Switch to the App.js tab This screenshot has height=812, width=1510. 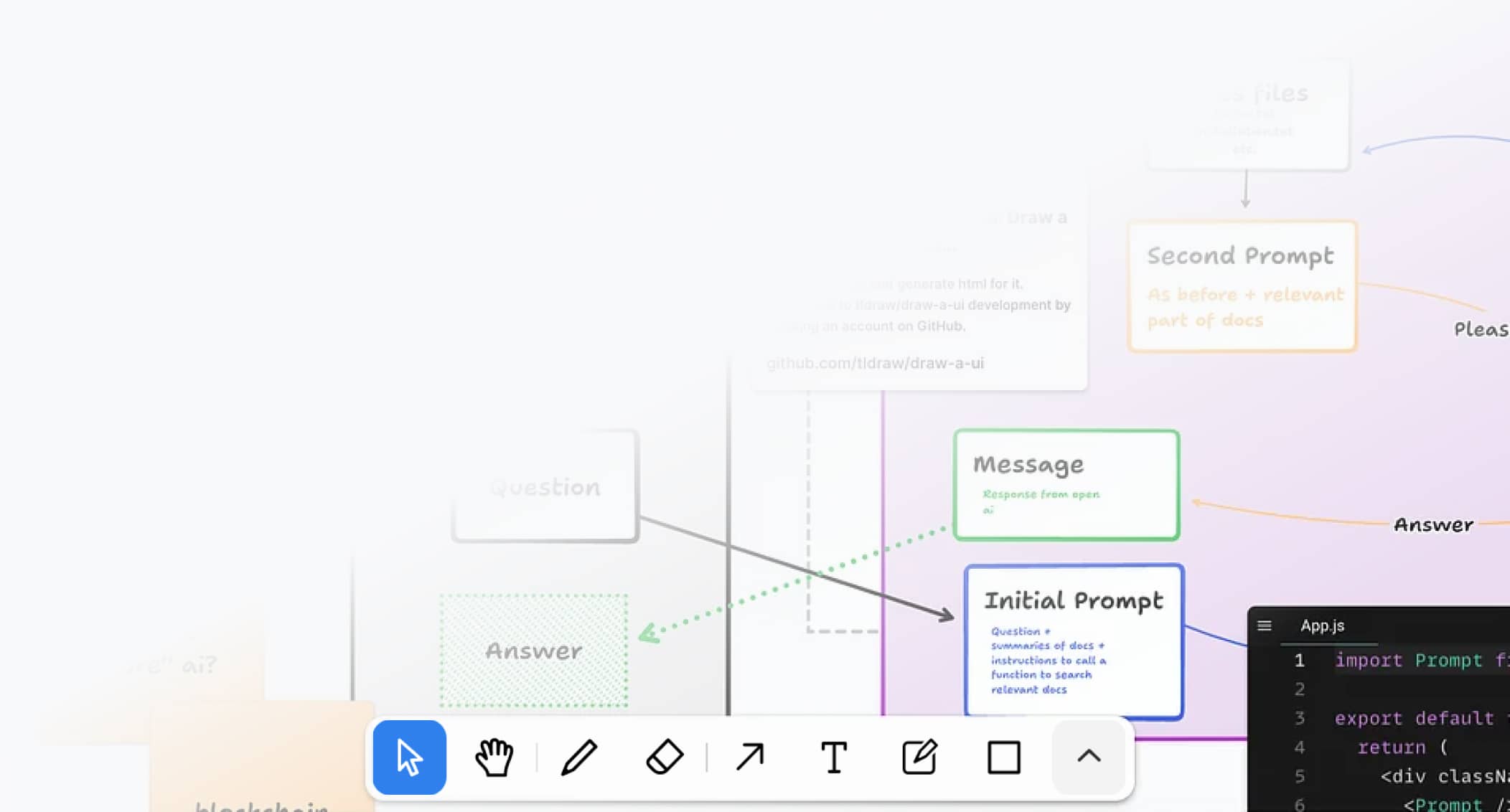(1322, 625)
